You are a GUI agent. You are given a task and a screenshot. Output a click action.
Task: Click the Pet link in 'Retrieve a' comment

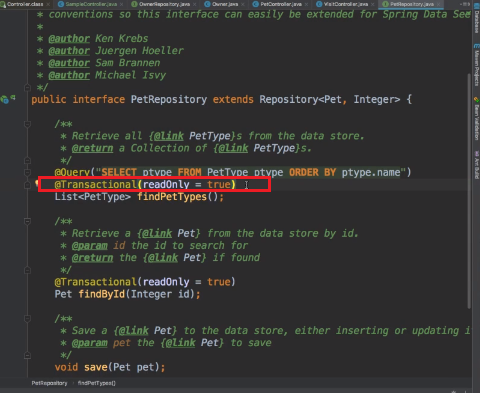pos(186,233)
